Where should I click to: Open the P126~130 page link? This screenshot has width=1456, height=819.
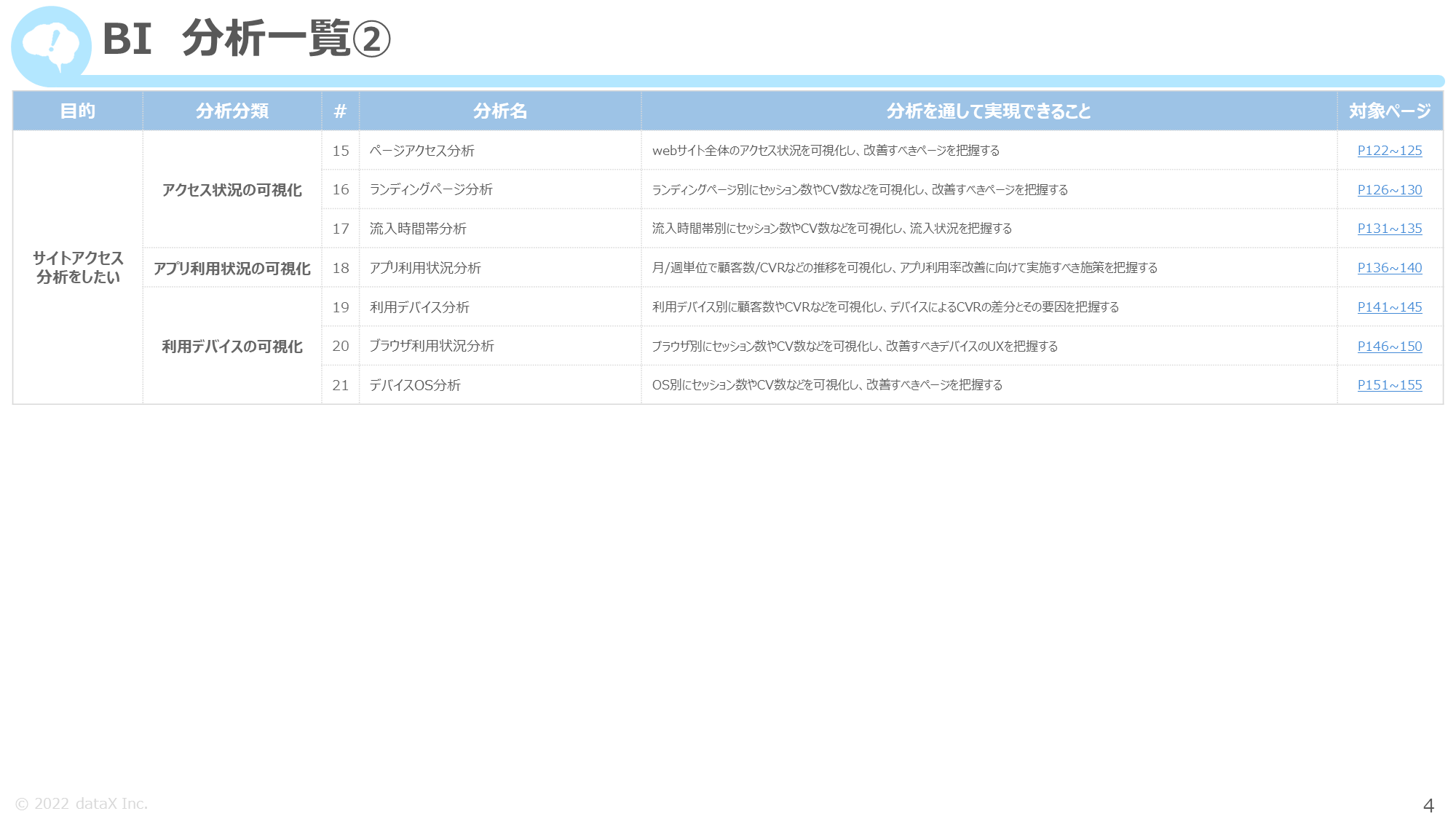pyautogui.click(x=1389, y=190)
